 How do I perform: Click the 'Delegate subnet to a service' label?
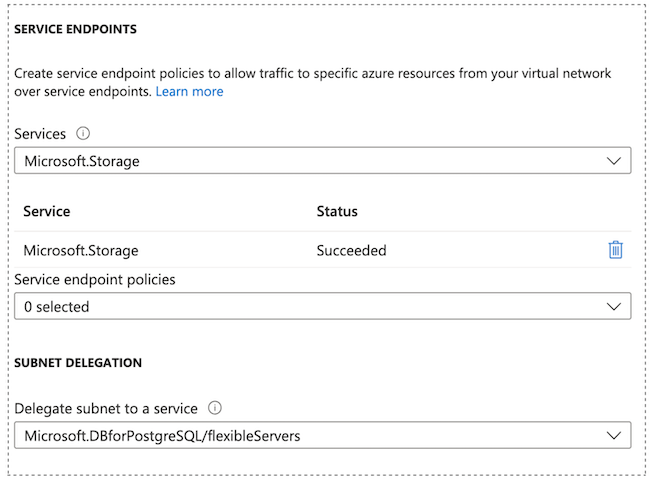click(x=105, y=407)
